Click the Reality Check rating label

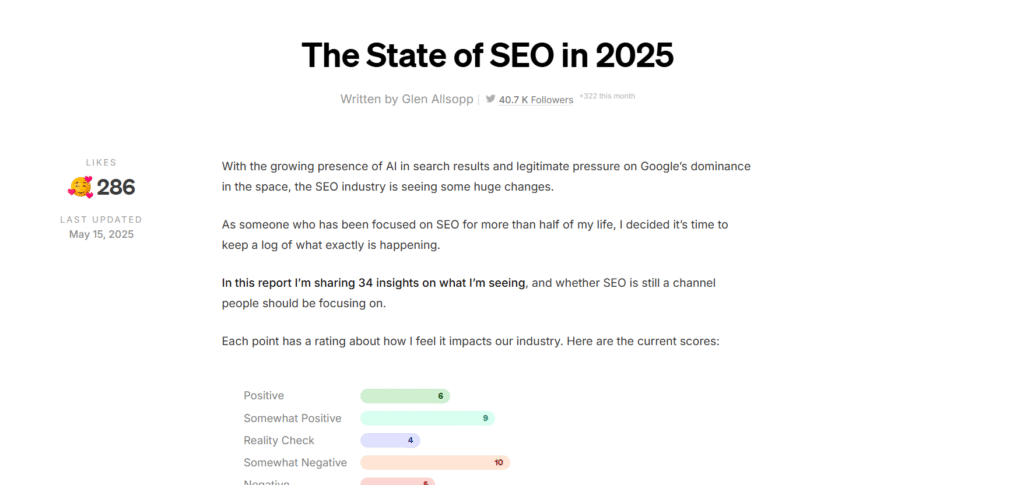coord(279,440)
